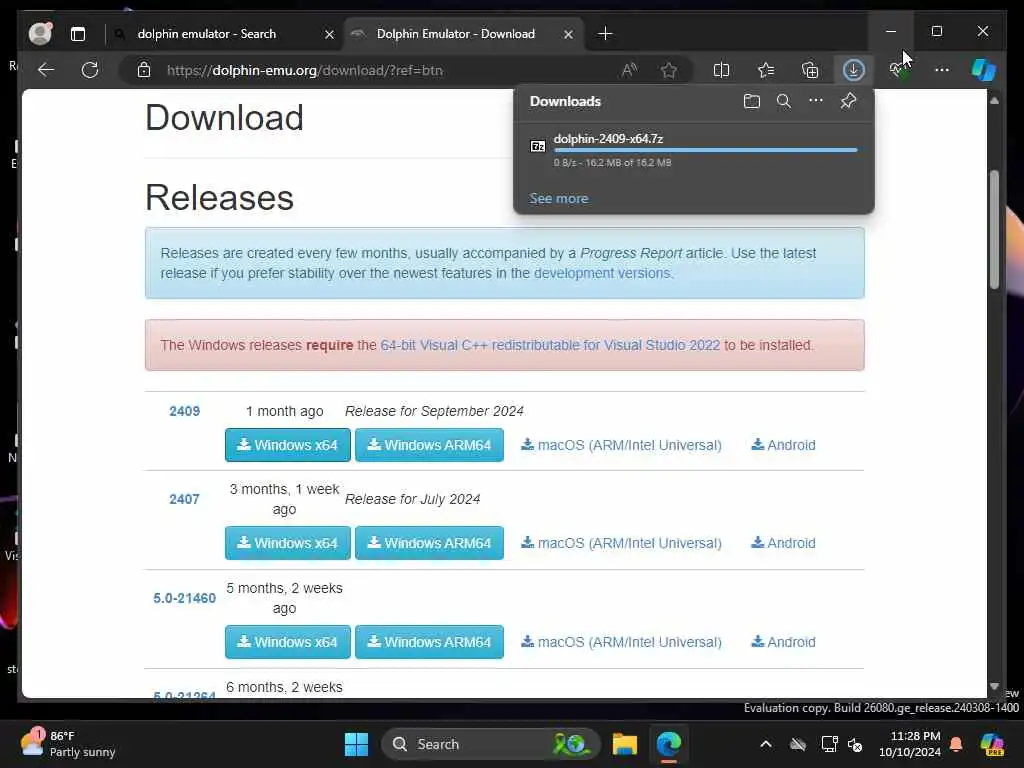The height and width of the screenshot is (768, 1024).
Task: Open the 64-bit Visual C++ redistributable link
Action: click(x=550, y=345)
